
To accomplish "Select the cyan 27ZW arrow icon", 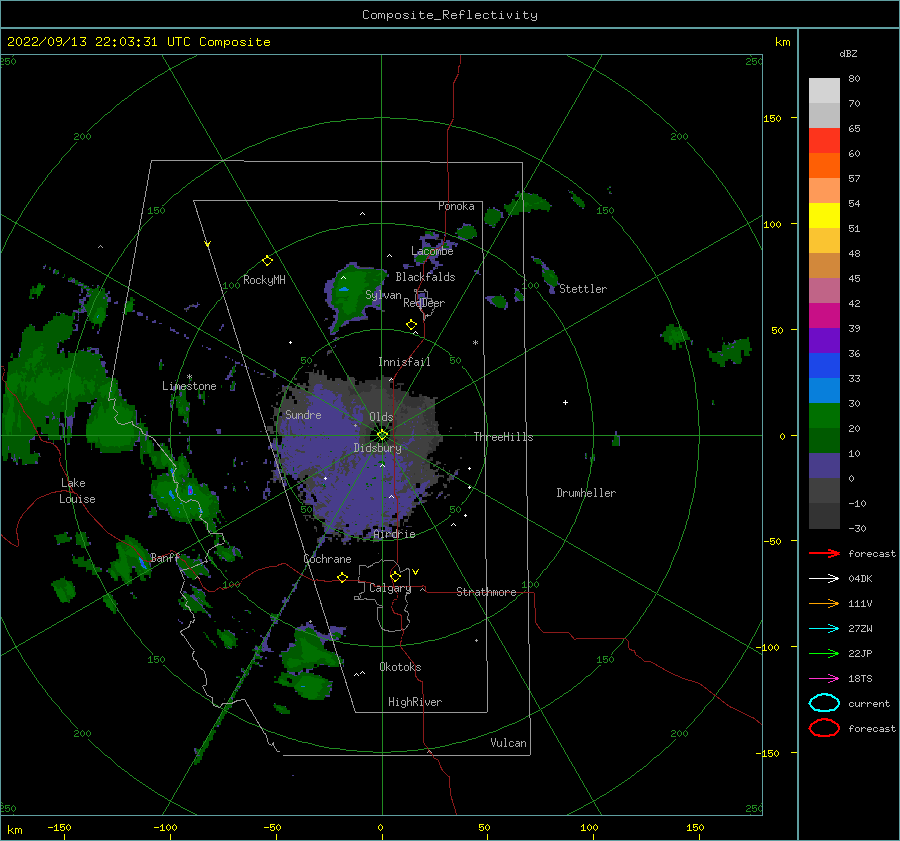I will coord(824,629).
